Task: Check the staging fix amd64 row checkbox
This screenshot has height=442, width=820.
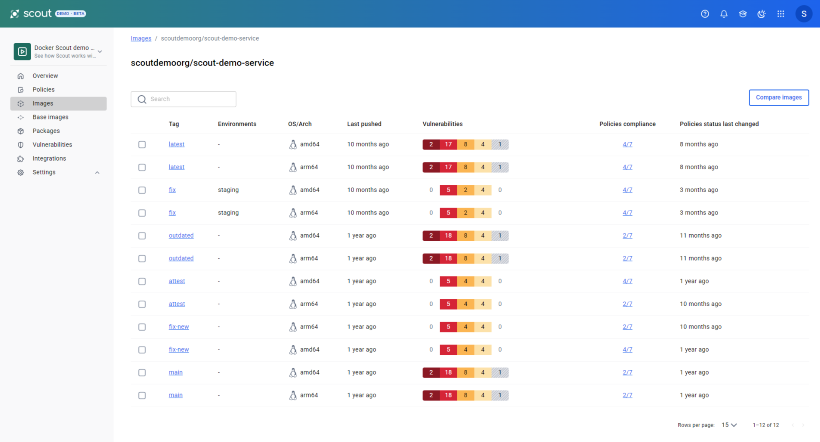Action: (142, 189)
